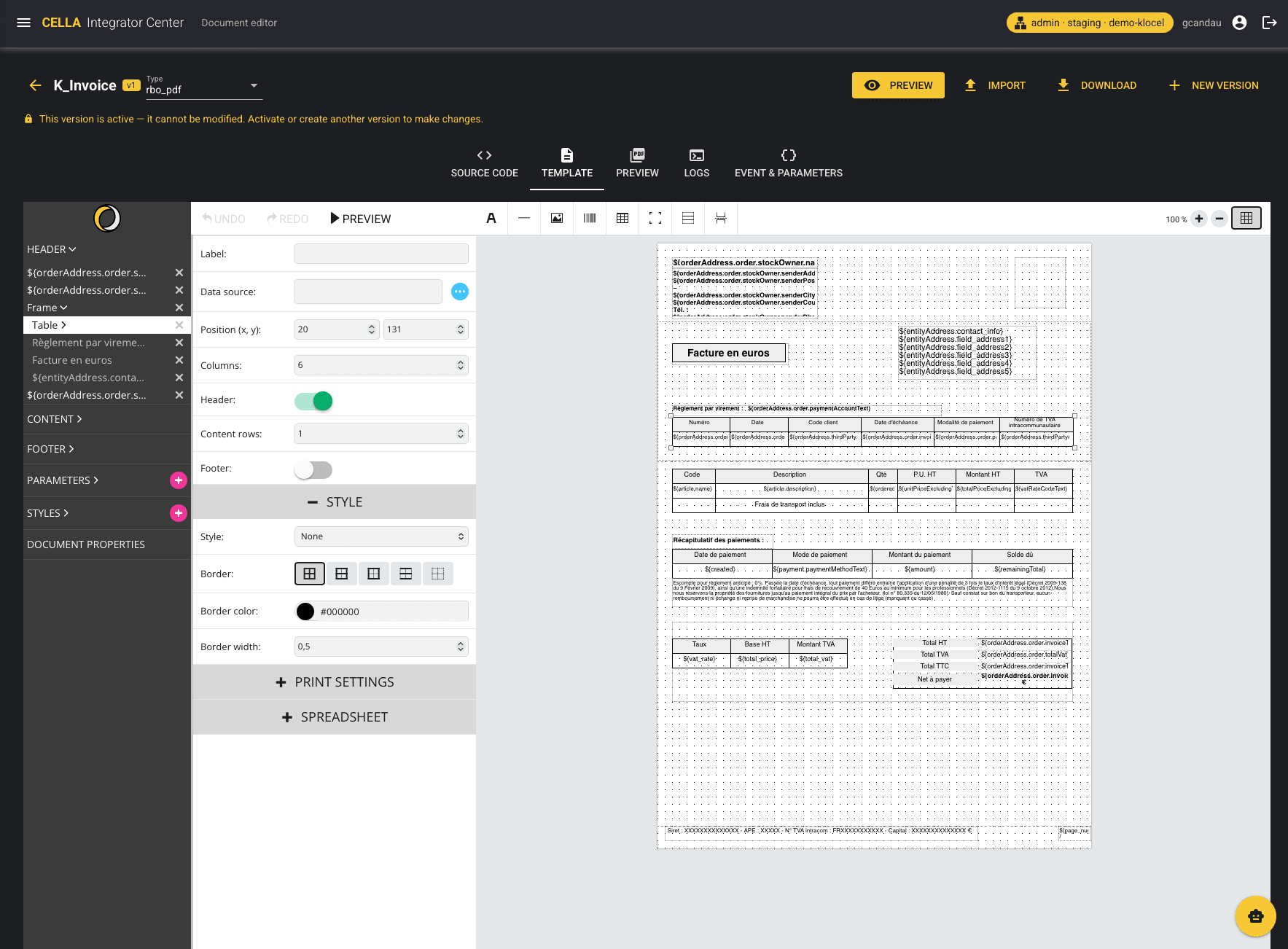The height and width of the screenshot is (949, 1288).
Task: Select the page break tool
Action: click(x=721, y=218)
